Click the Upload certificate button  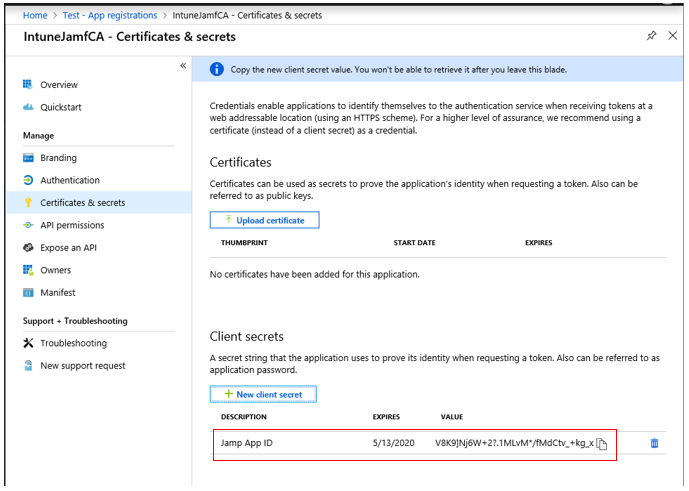[x=265, y=220]
